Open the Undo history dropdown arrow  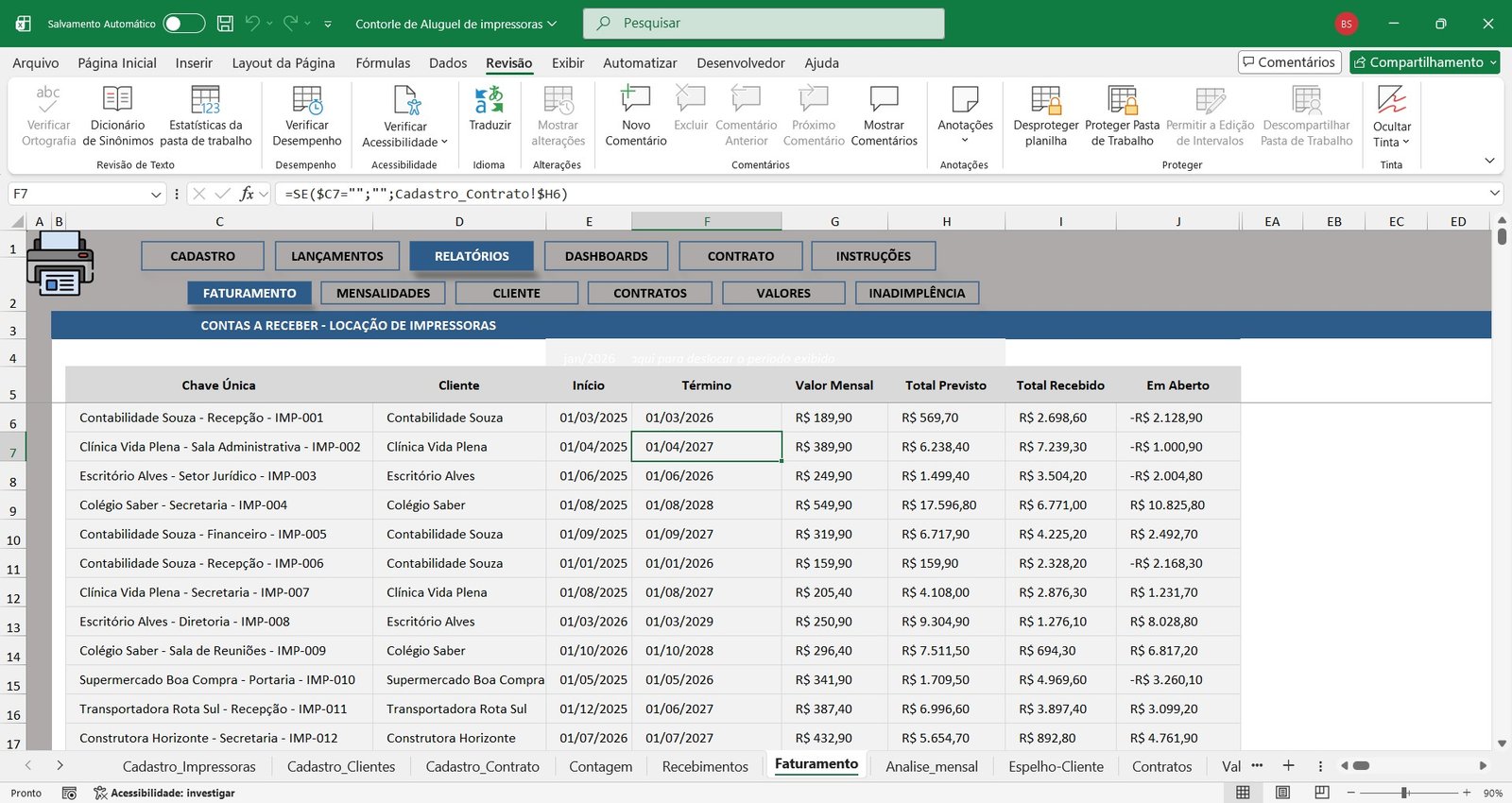coord(269,24)
